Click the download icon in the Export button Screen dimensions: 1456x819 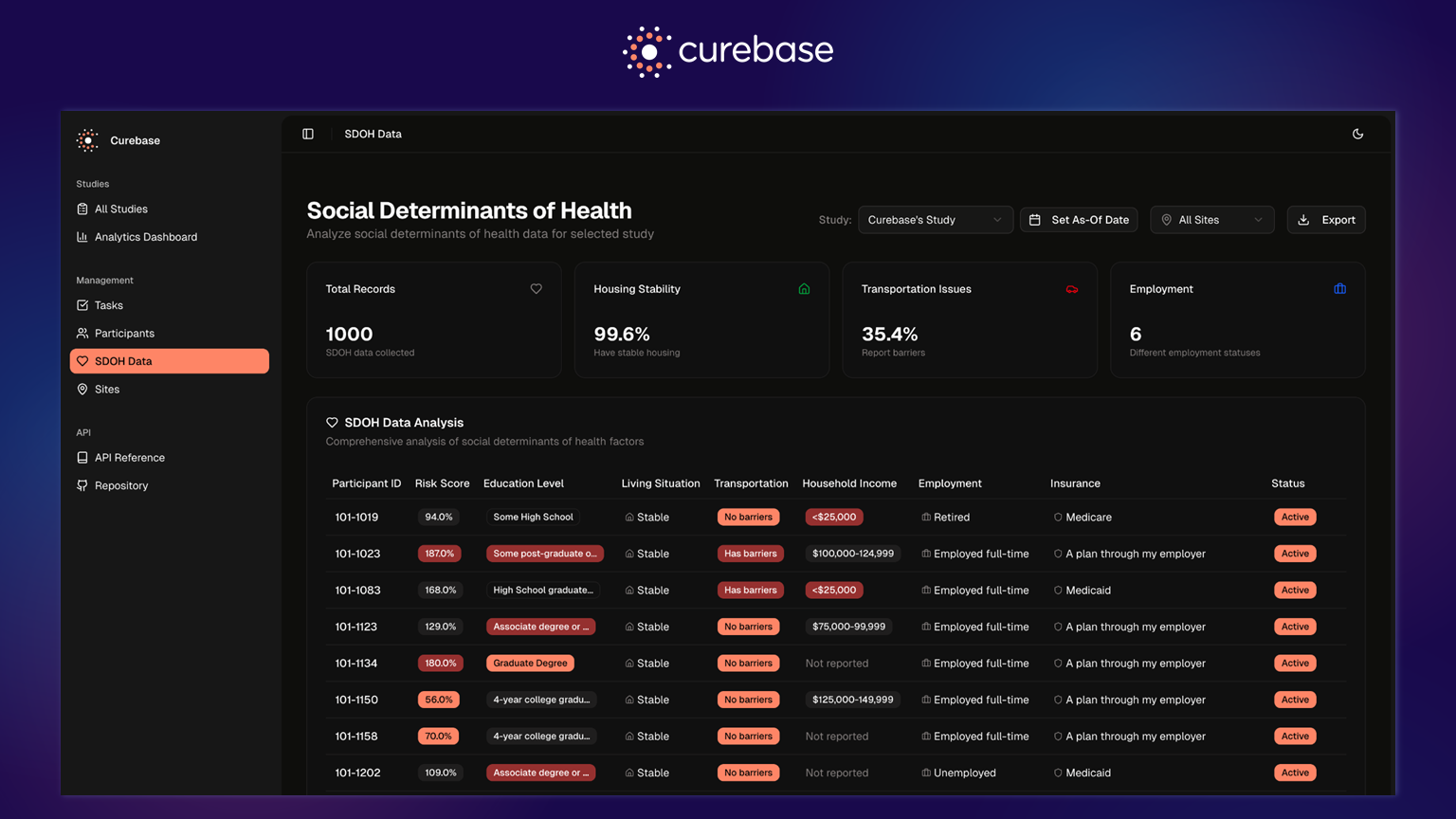click(x=1303, y=220)
